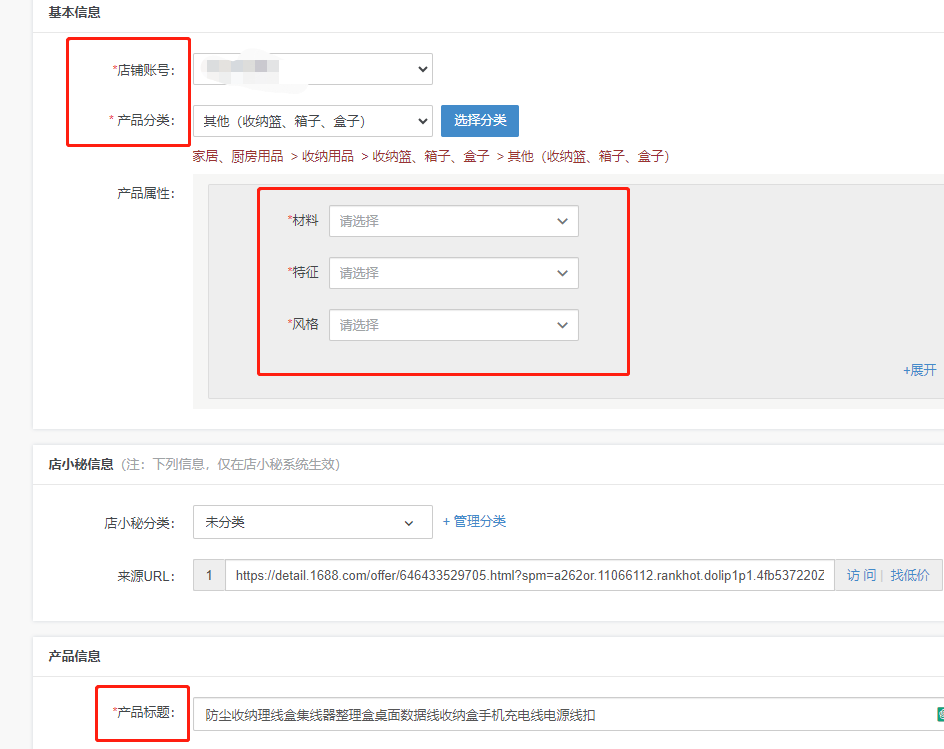Open the 产品分类 category dropdown
The height and width of the screenshot is (749, 944).
[x=310, y=120]
